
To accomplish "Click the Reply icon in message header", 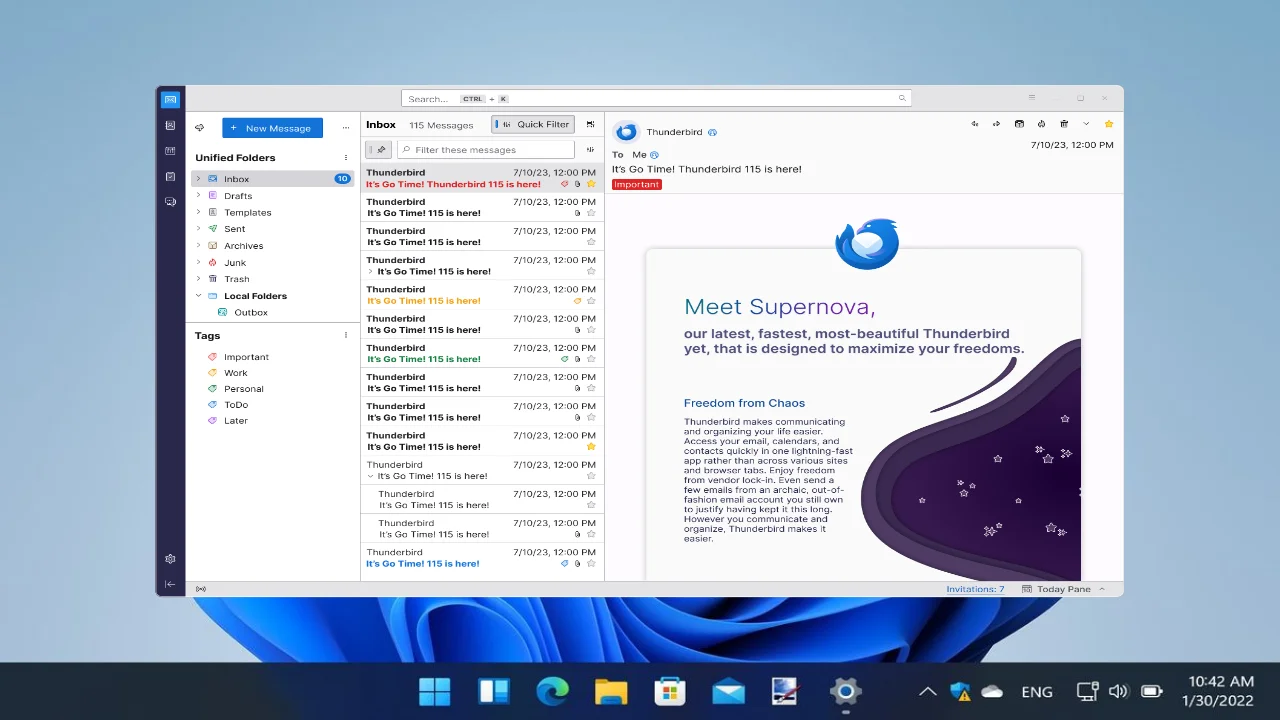I will pos(975,124).
